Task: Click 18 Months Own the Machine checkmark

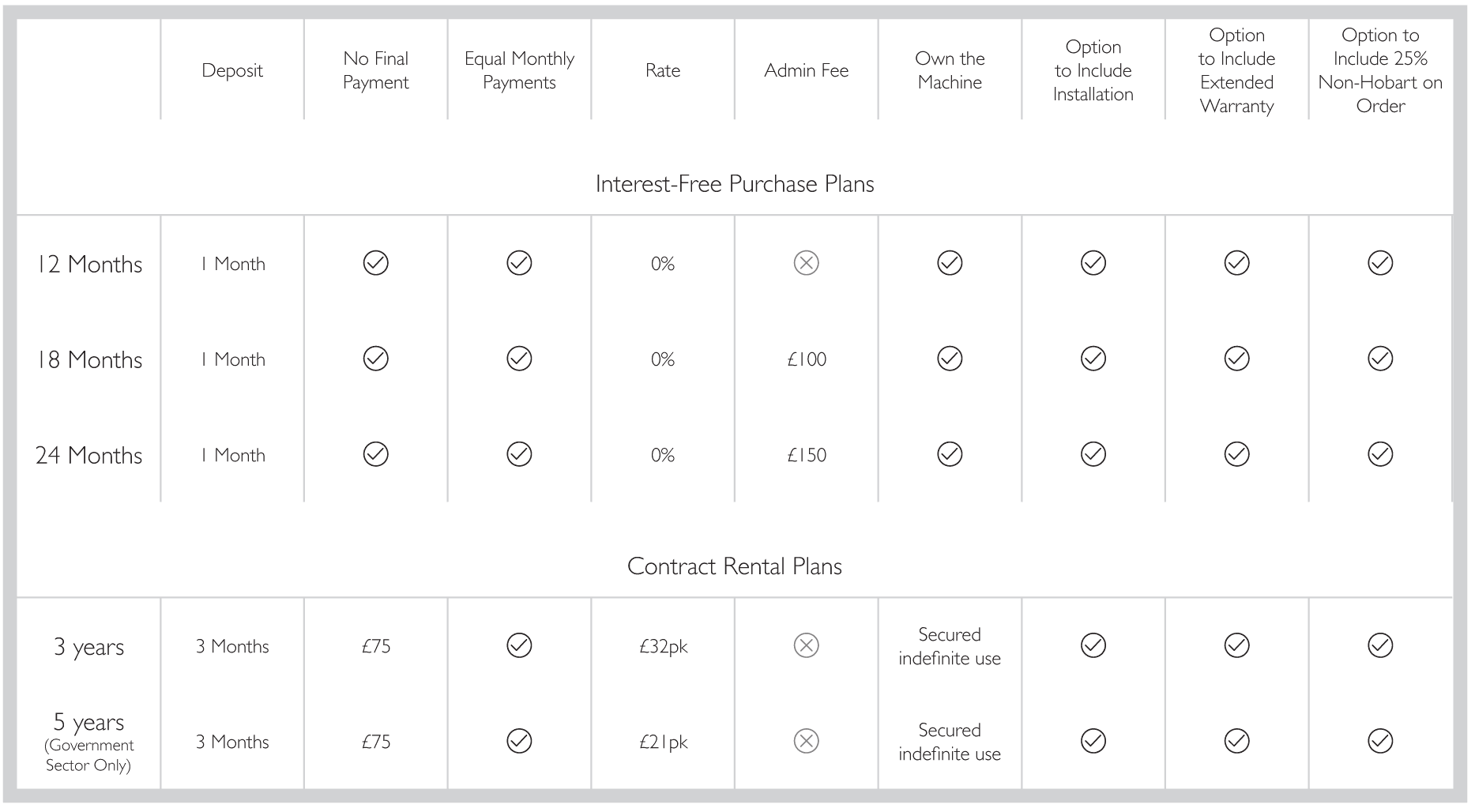Action: (x=950, y=359)
